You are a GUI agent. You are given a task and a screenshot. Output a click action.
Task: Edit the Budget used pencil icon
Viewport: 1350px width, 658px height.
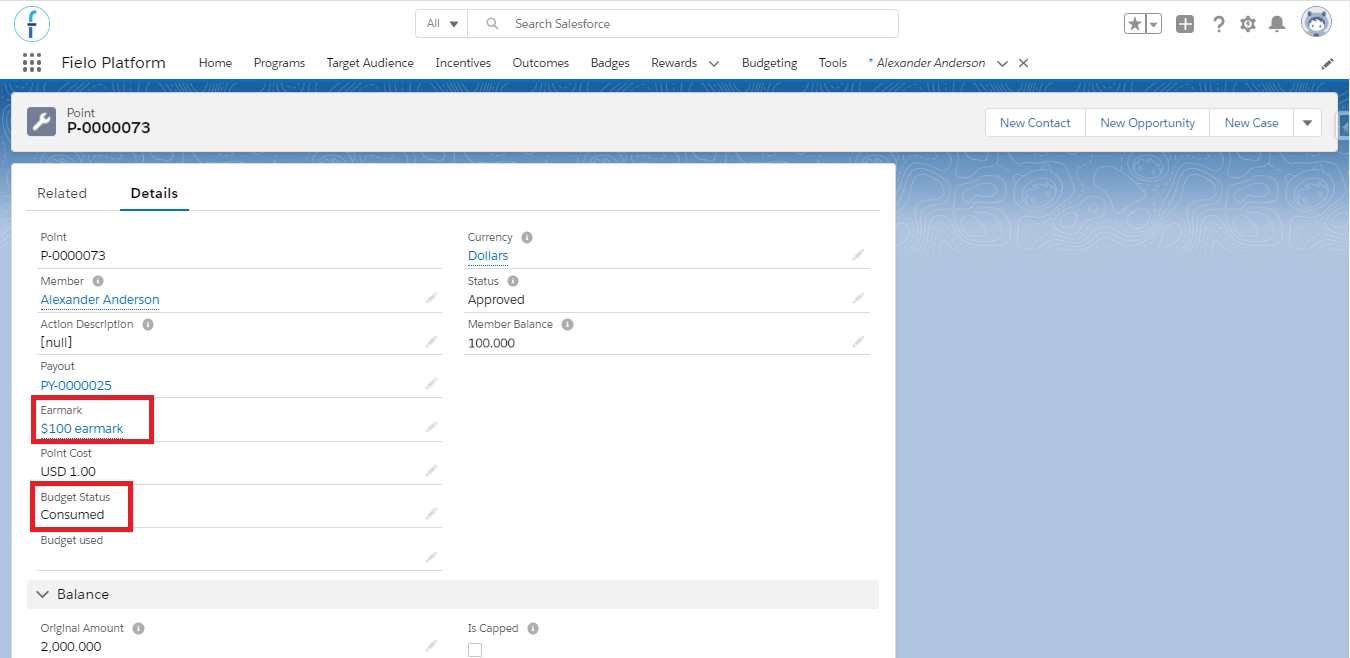click(x=431, y=557)
